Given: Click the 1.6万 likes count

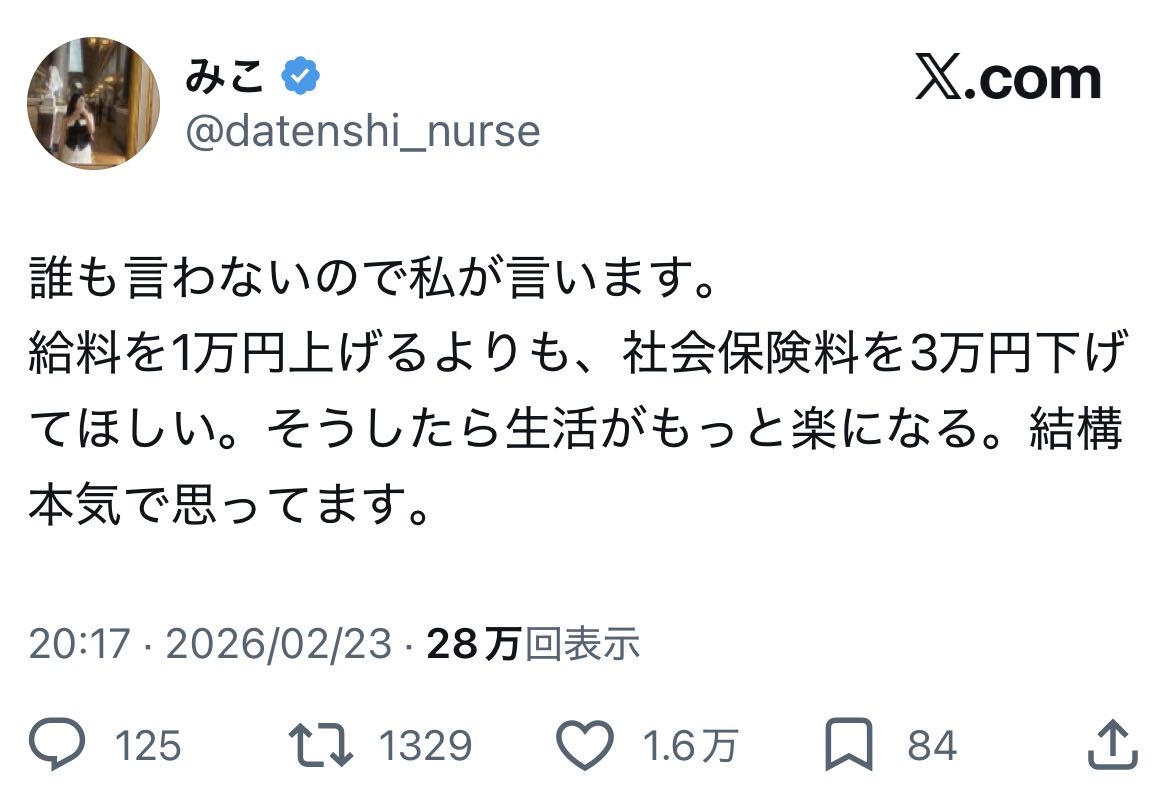Looking at the screenshot, I should (x=691, y=746).
